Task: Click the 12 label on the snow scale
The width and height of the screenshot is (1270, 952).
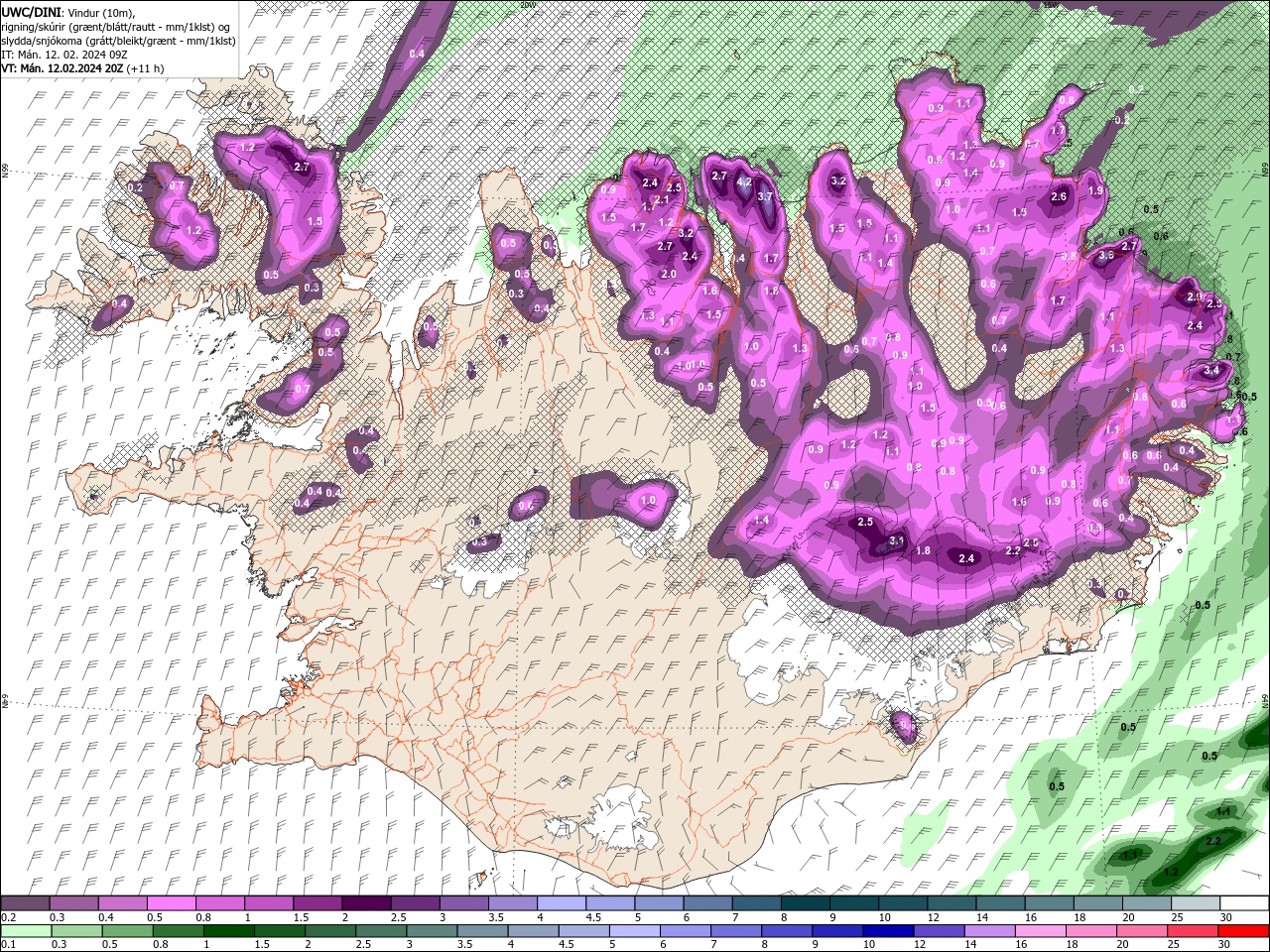Action: (935, 917)
